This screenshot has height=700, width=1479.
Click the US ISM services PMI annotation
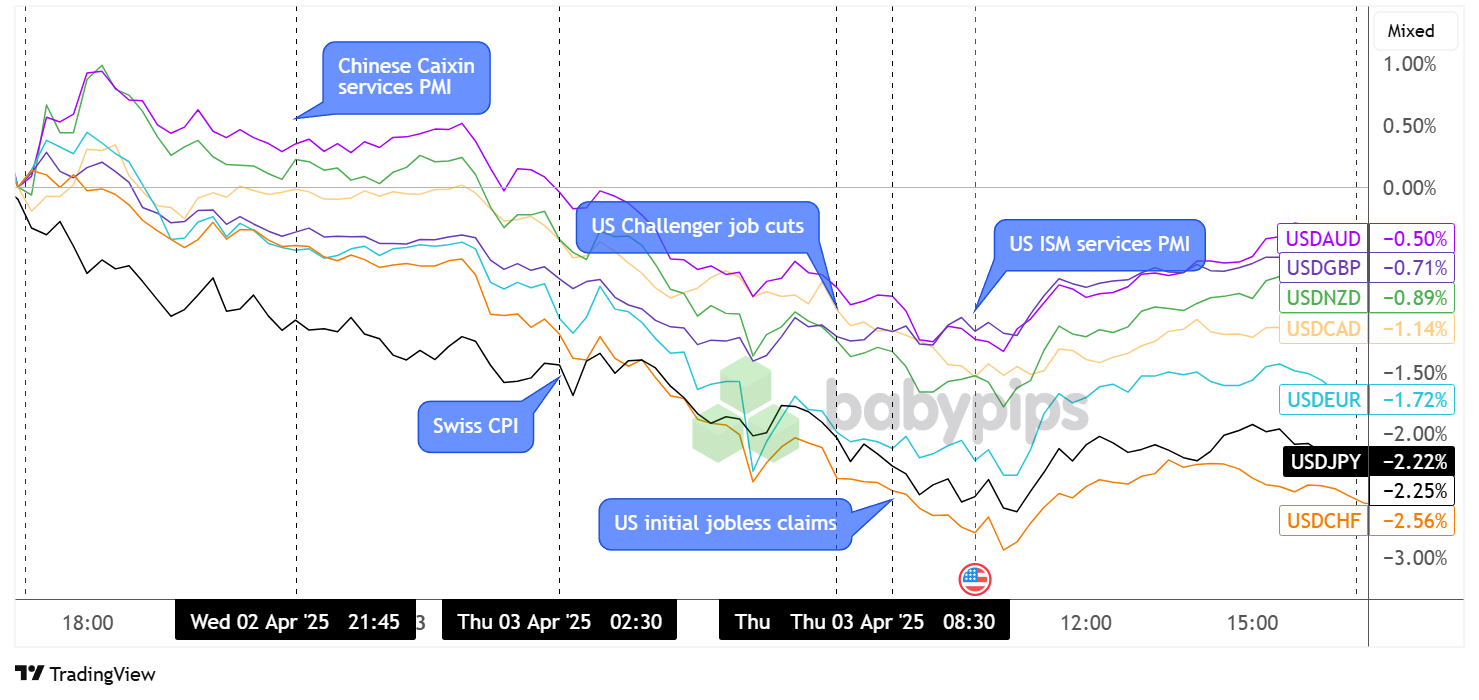tap(1099, 245)
